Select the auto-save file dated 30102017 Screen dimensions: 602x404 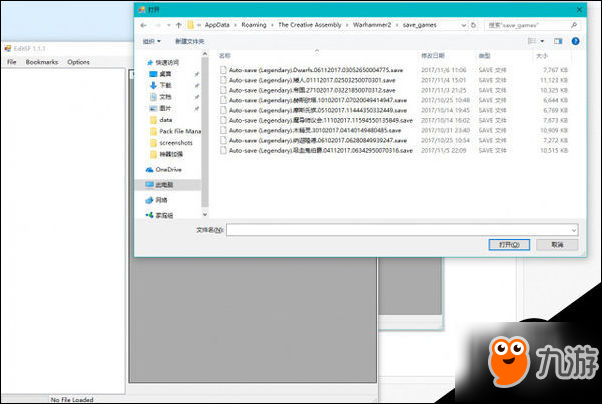pos(315,130)
